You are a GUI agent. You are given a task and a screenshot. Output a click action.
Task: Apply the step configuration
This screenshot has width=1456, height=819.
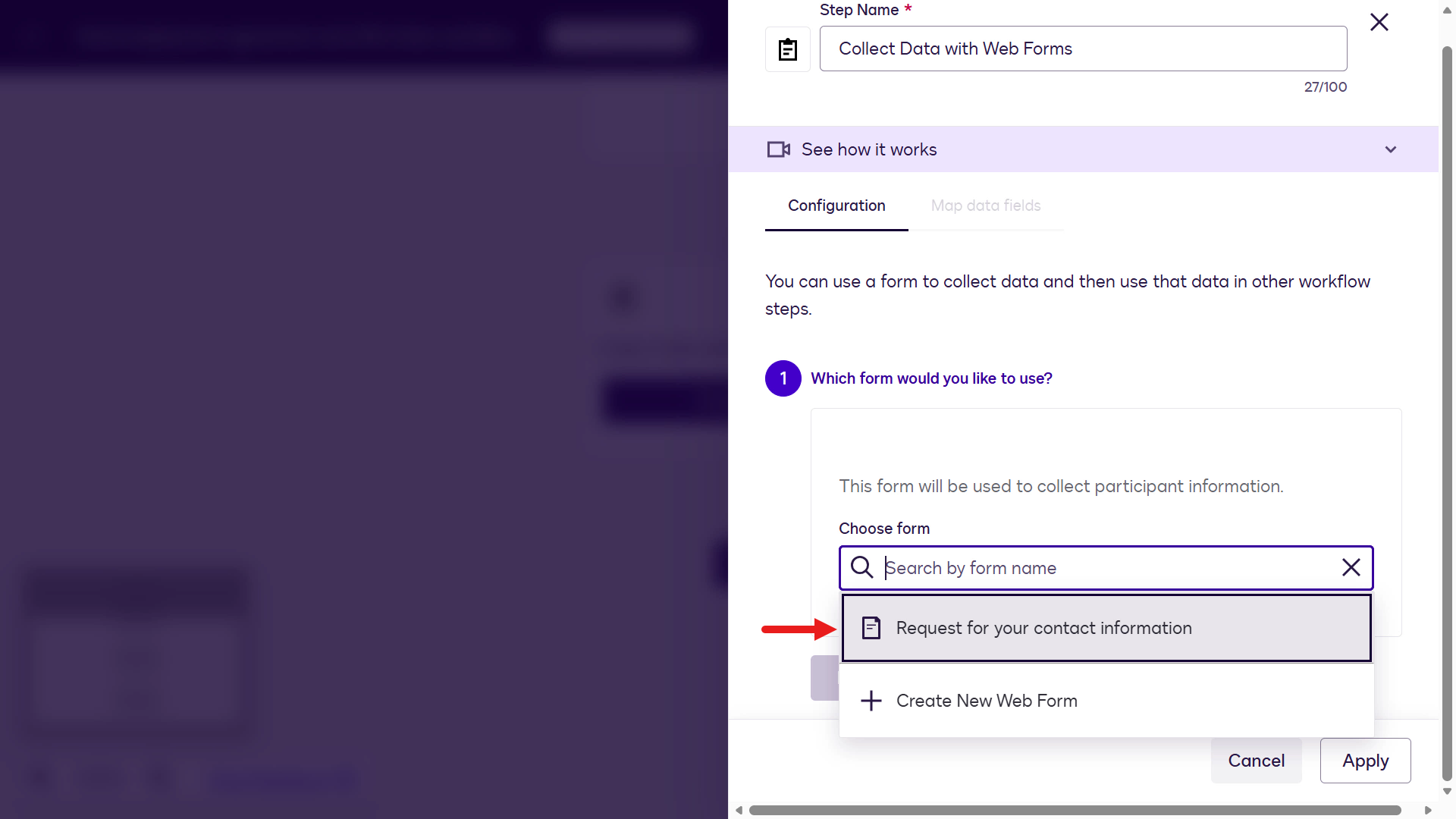click(1365, 761)
